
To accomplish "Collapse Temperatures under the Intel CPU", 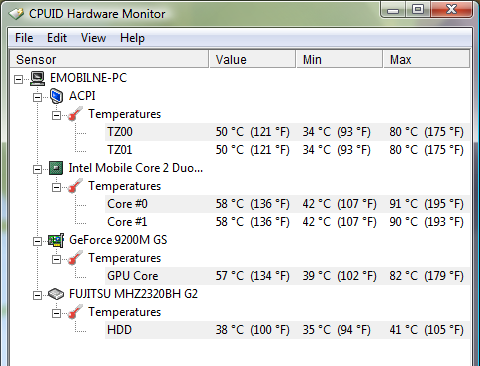I will (56, 187).
